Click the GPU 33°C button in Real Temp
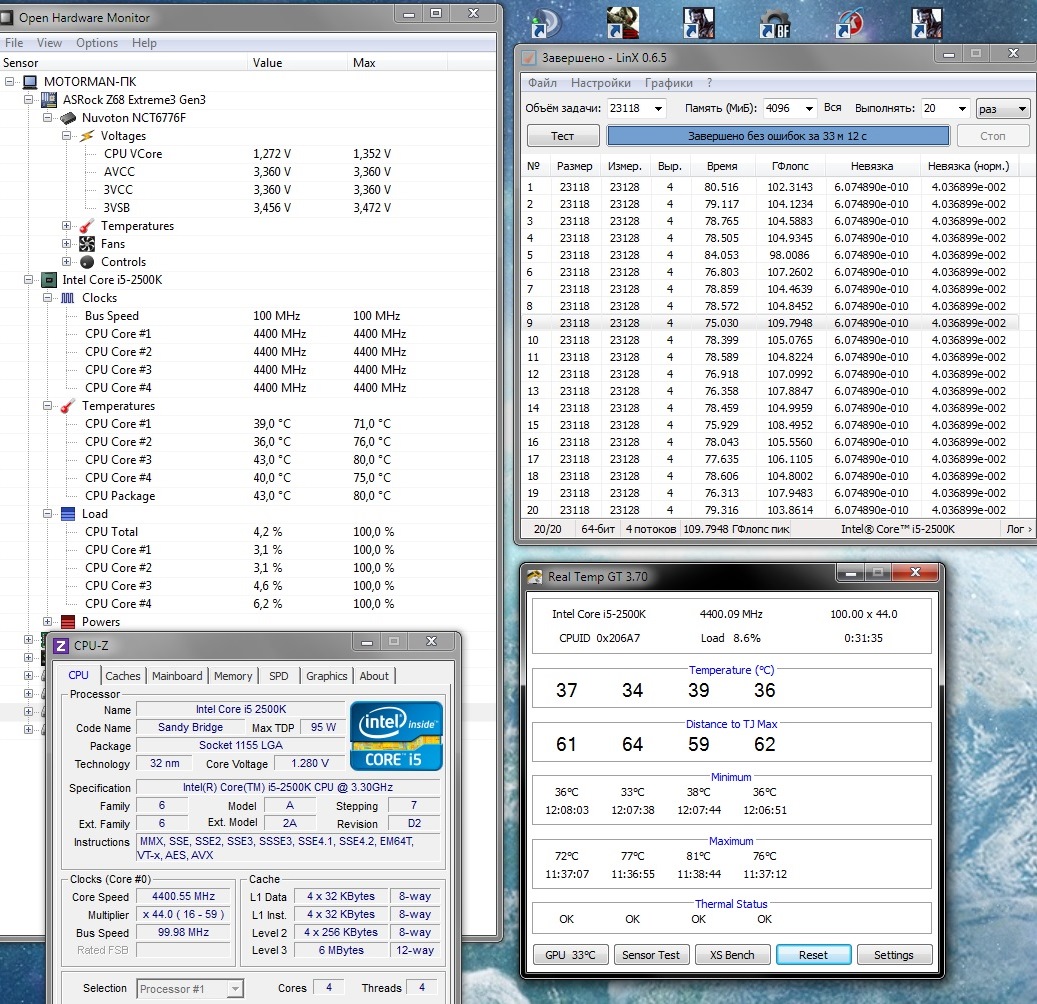Screen dimensions: 1037x1004 click(x=570, y=955)
